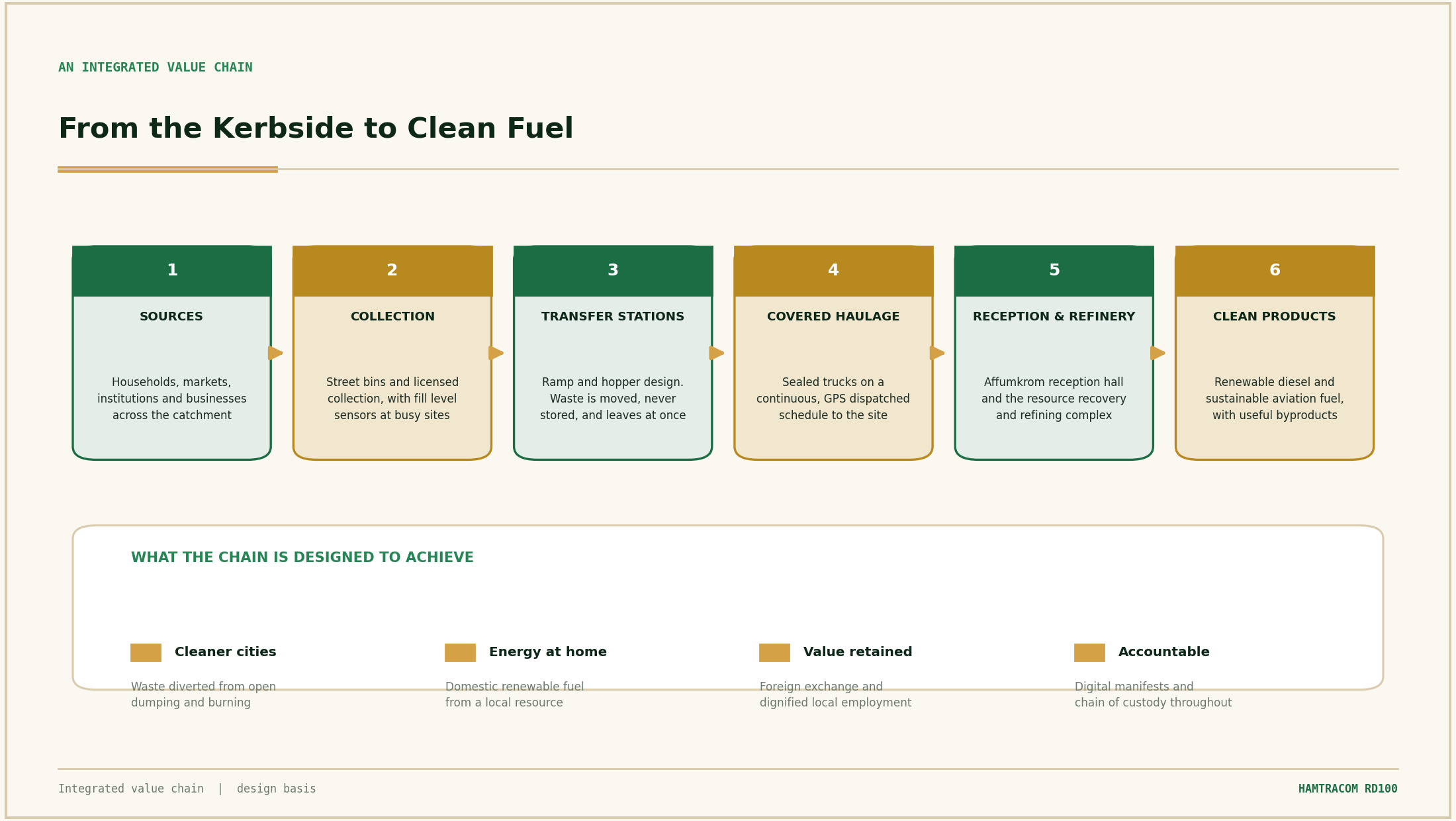This screenshot has height=821, width=1456.
Task: Click 'Digital manifests and chain of custody' text
Action: tap(1153, 695)
